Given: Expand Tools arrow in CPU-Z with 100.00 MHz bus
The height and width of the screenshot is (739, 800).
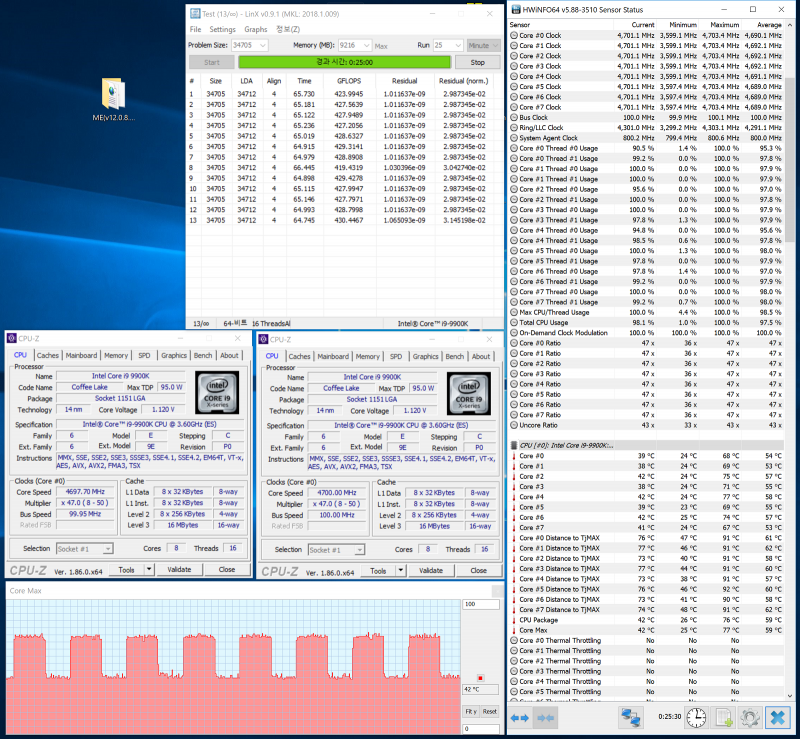Looking at the screenshot, I should (x=401, y=571).
